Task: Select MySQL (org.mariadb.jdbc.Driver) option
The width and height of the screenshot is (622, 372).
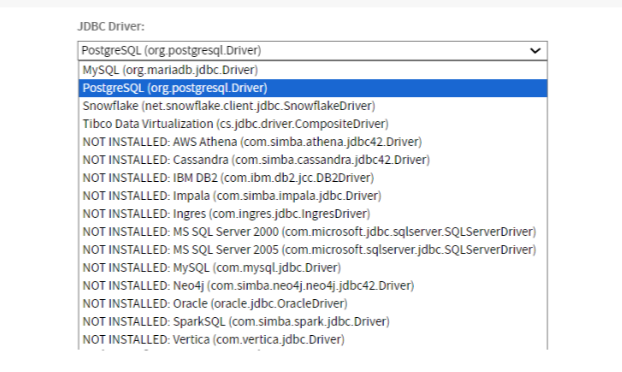Action: [x=313, y=70]
